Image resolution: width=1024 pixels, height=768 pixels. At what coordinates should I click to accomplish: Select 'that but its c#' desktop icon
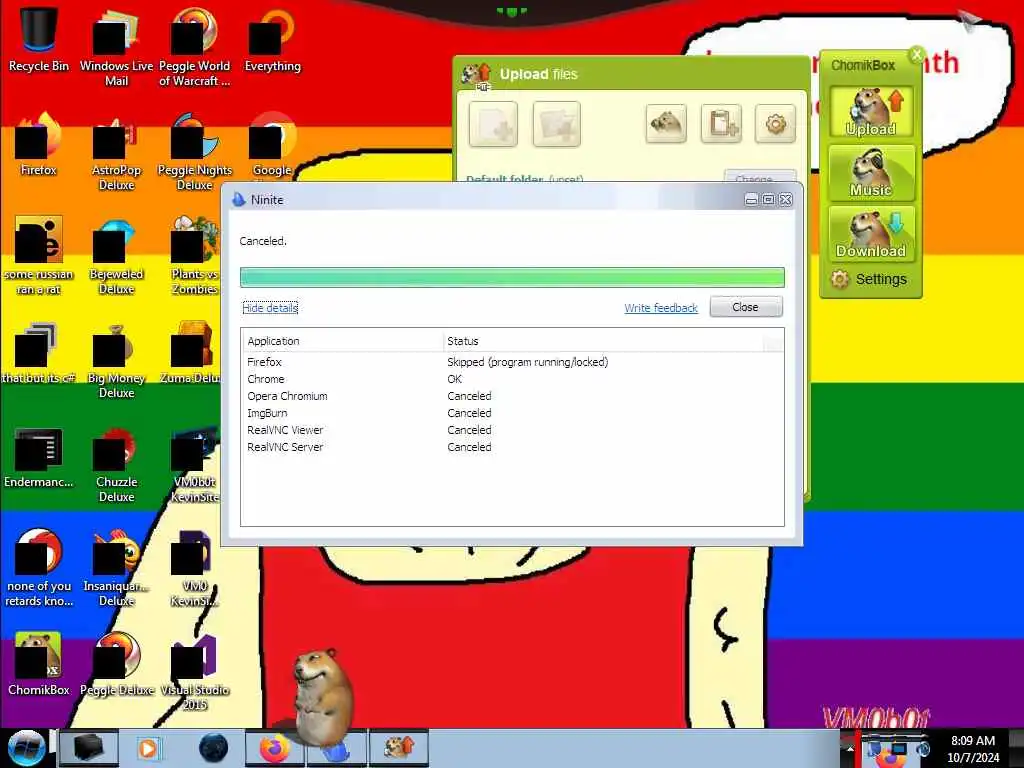click(x=39, y=353)
